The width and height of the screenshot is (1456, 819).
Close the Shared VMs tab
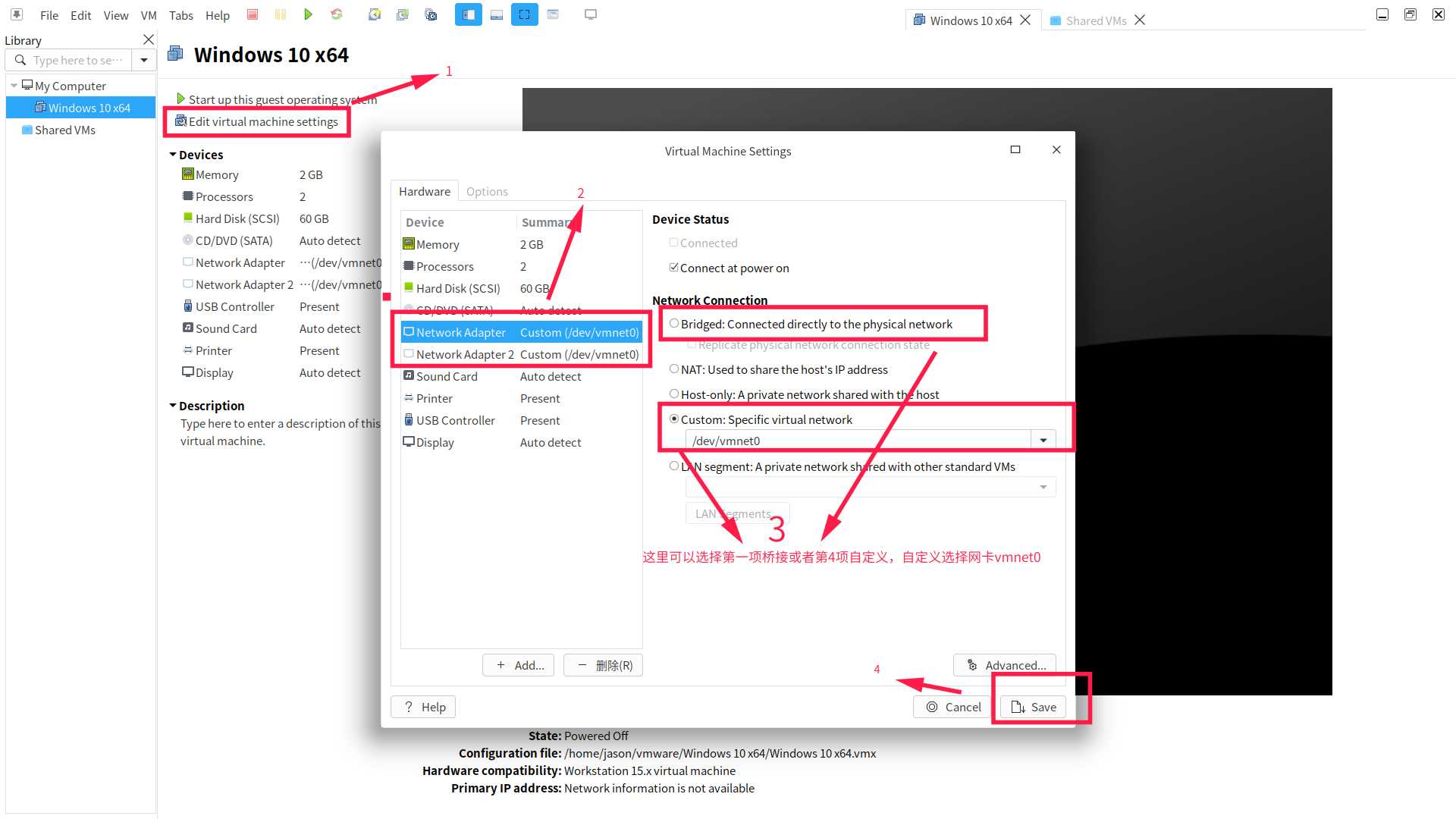coord(1140,20)
